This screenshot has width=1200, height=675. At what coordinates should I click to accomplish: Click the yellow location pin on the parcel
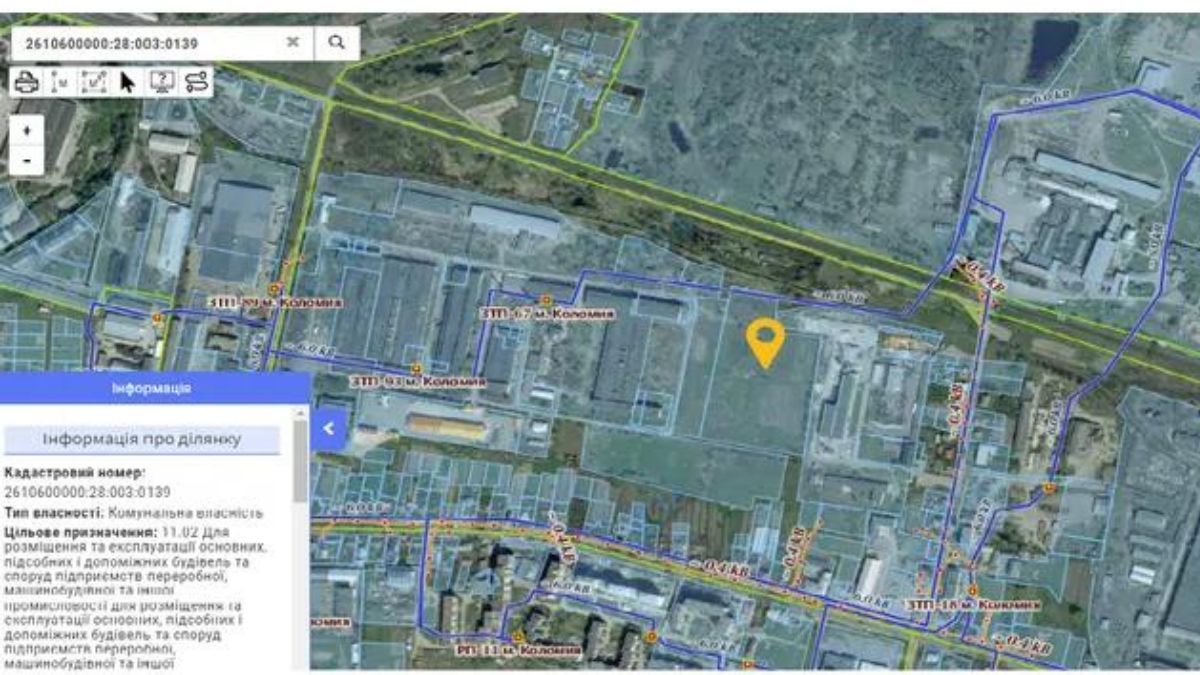765,340
